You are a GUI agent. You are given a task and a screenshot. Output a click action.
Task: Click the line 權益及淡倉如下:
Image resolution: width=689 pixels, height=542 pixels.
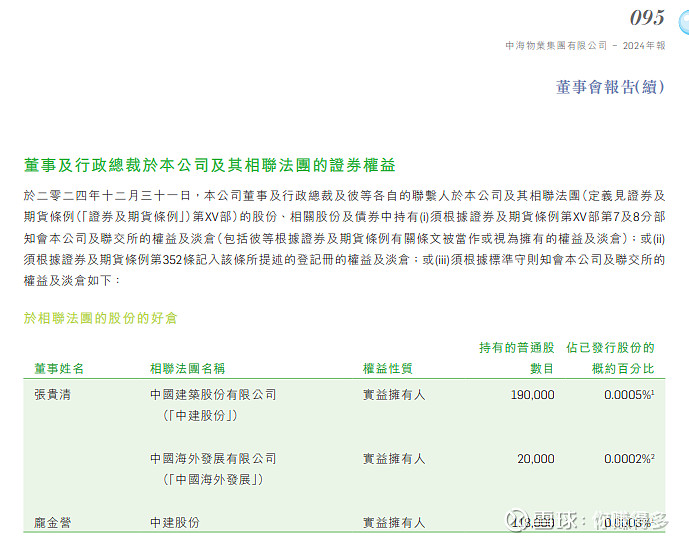click(x=72, y=280)
